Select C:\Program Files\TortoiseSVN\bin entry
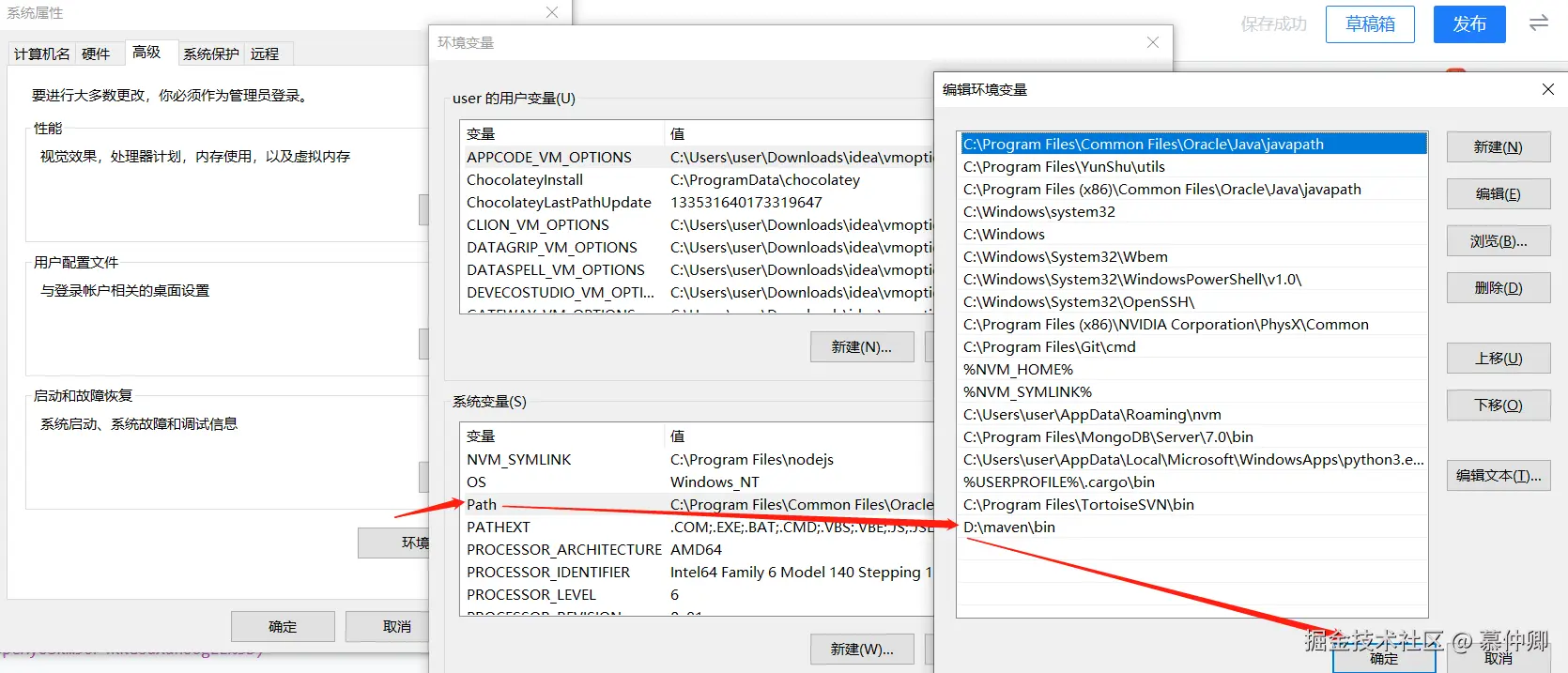The image size is (1568, 673). point(1192,504)
